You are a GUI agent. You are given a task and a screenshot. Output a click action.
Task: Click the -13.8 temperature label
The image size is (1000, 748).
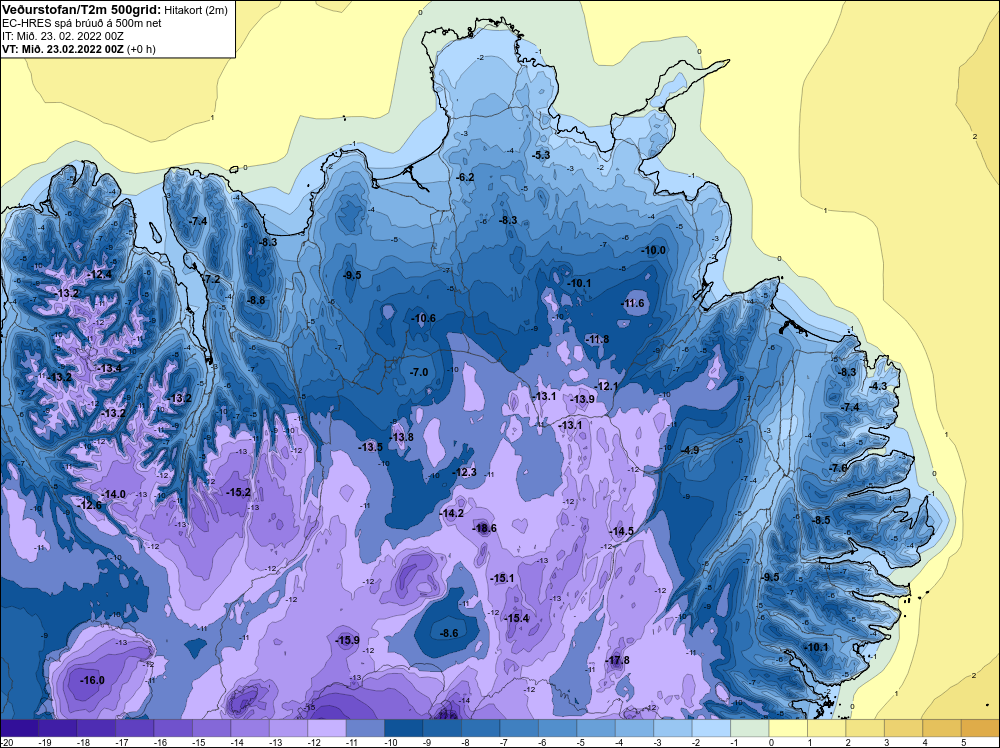pos(402,437)
